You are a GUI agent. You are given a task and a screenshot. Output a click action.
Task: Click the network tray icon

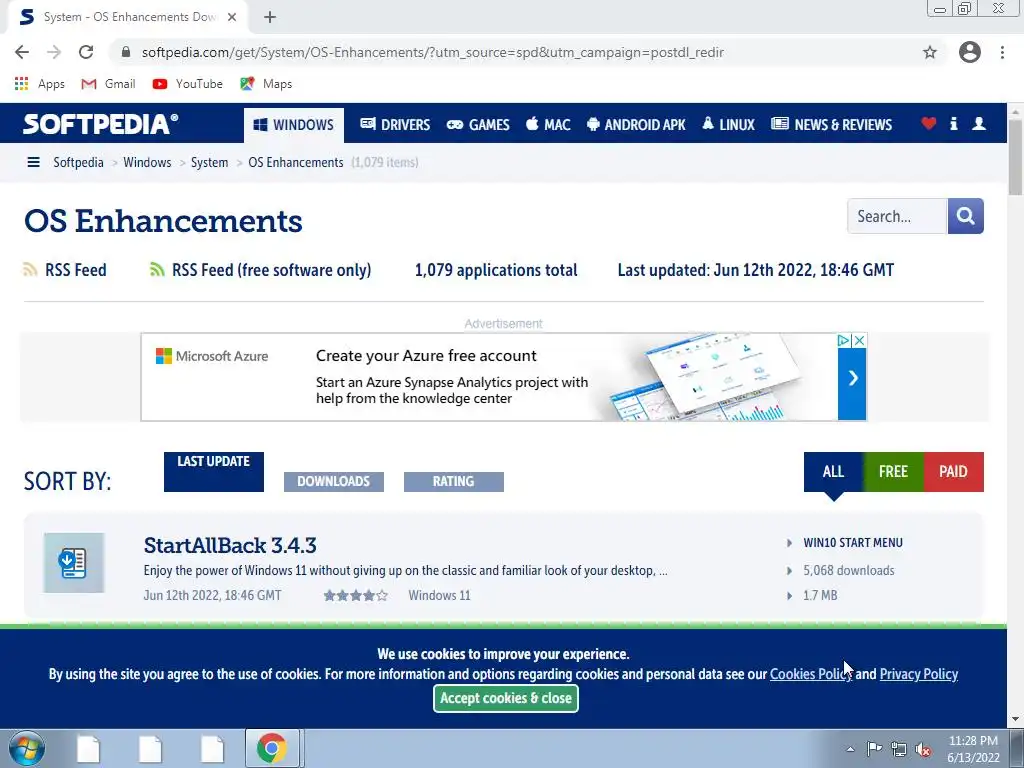pyautogui.click(x=899, y=749)
